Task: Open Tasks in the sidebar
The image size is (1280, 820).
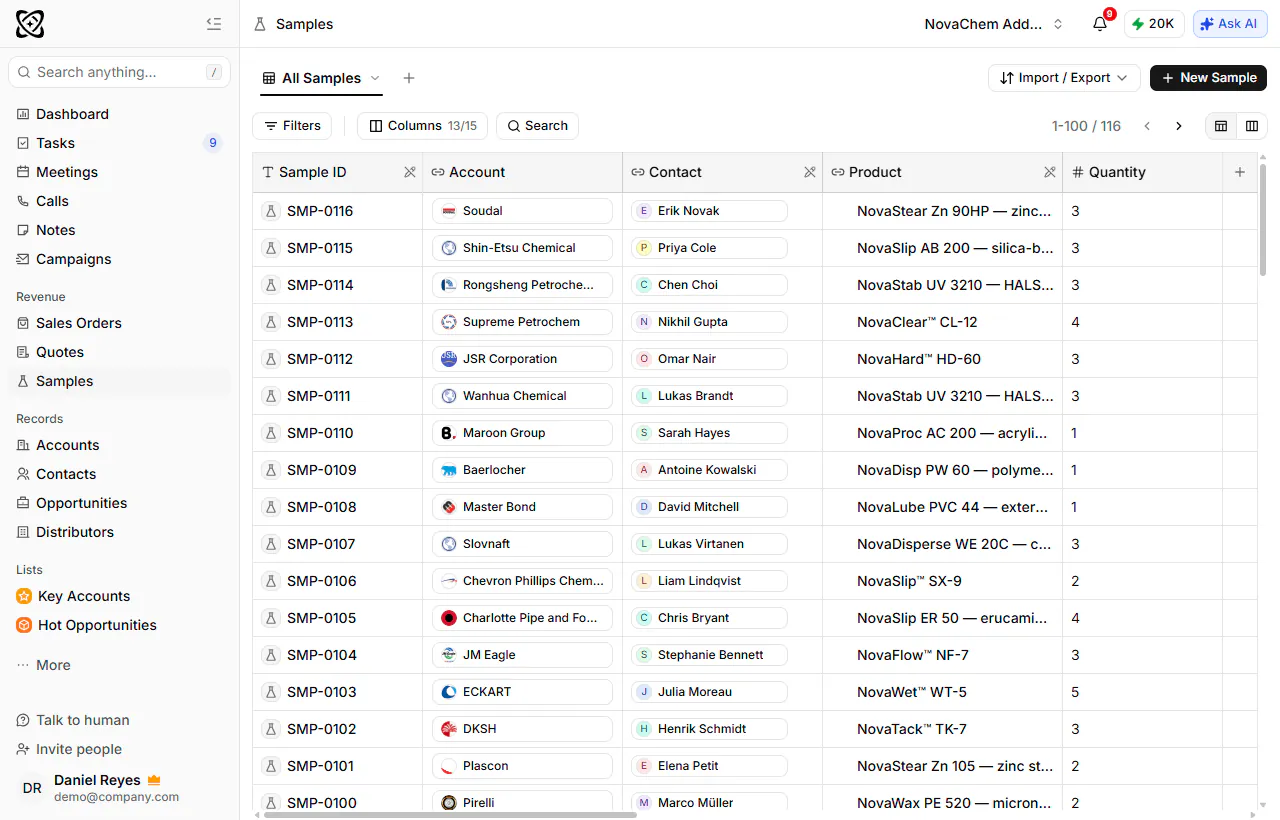Action: coord(120,143)
